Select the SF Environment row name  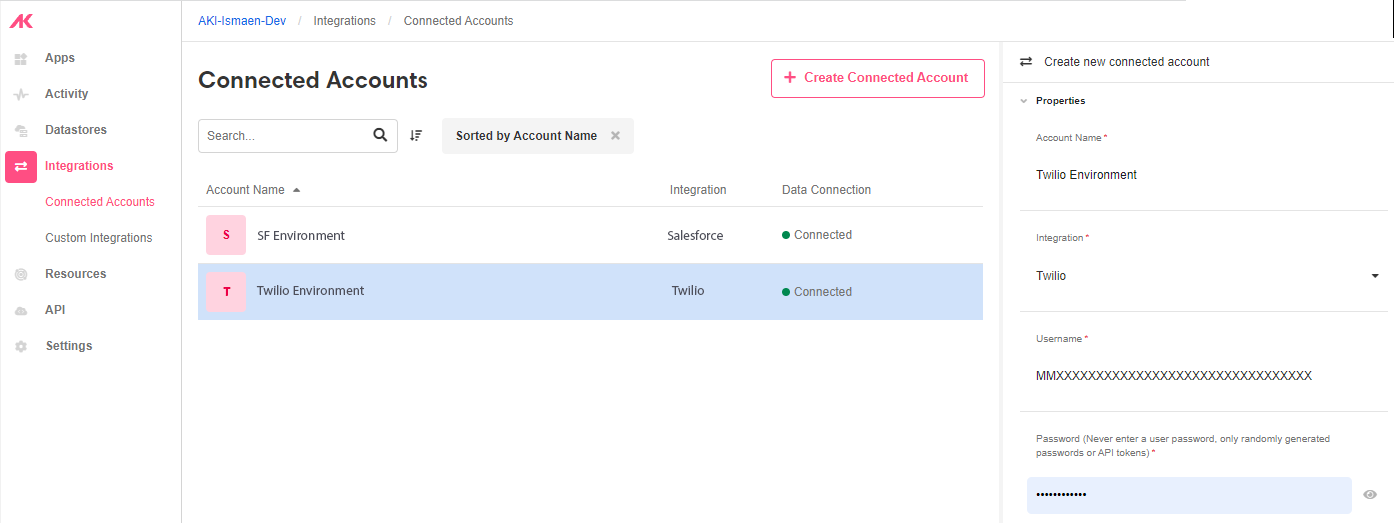tap(301, 236)
